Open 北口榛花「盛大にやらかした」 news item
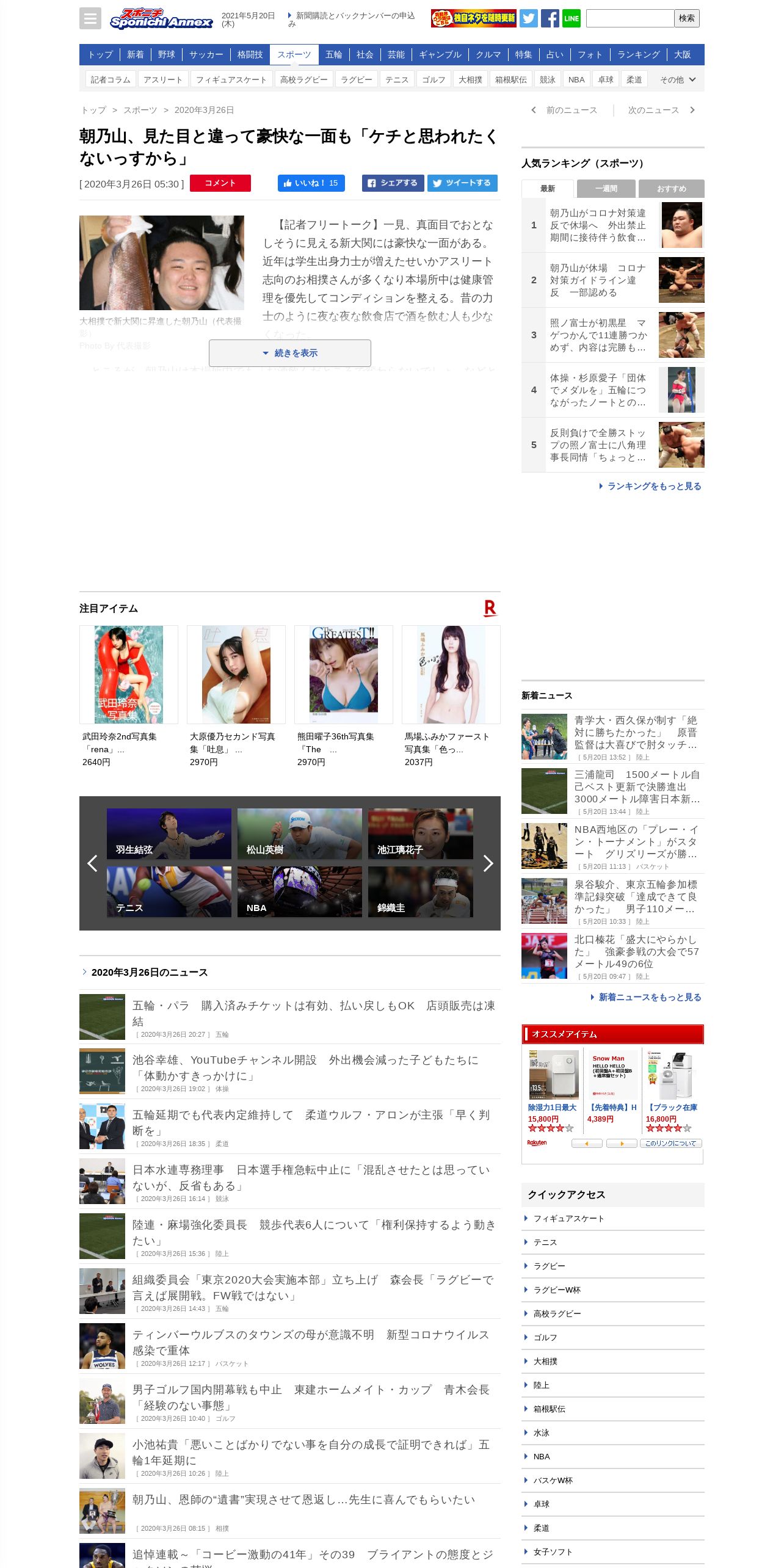 (x=613, y=957)
